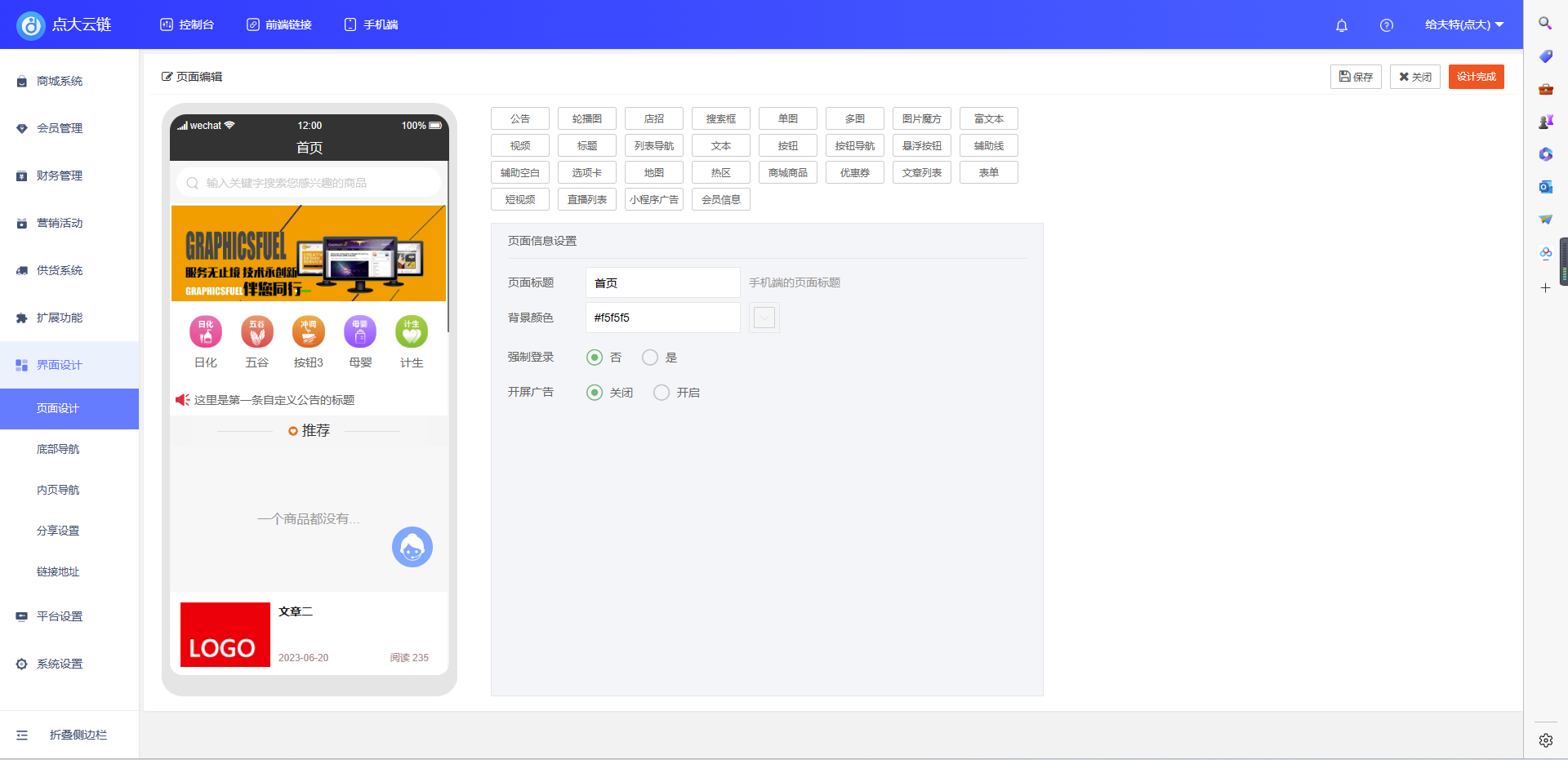Click the 保存 button
Viewport: 1568px width, 760px height.
(1356, 77)
